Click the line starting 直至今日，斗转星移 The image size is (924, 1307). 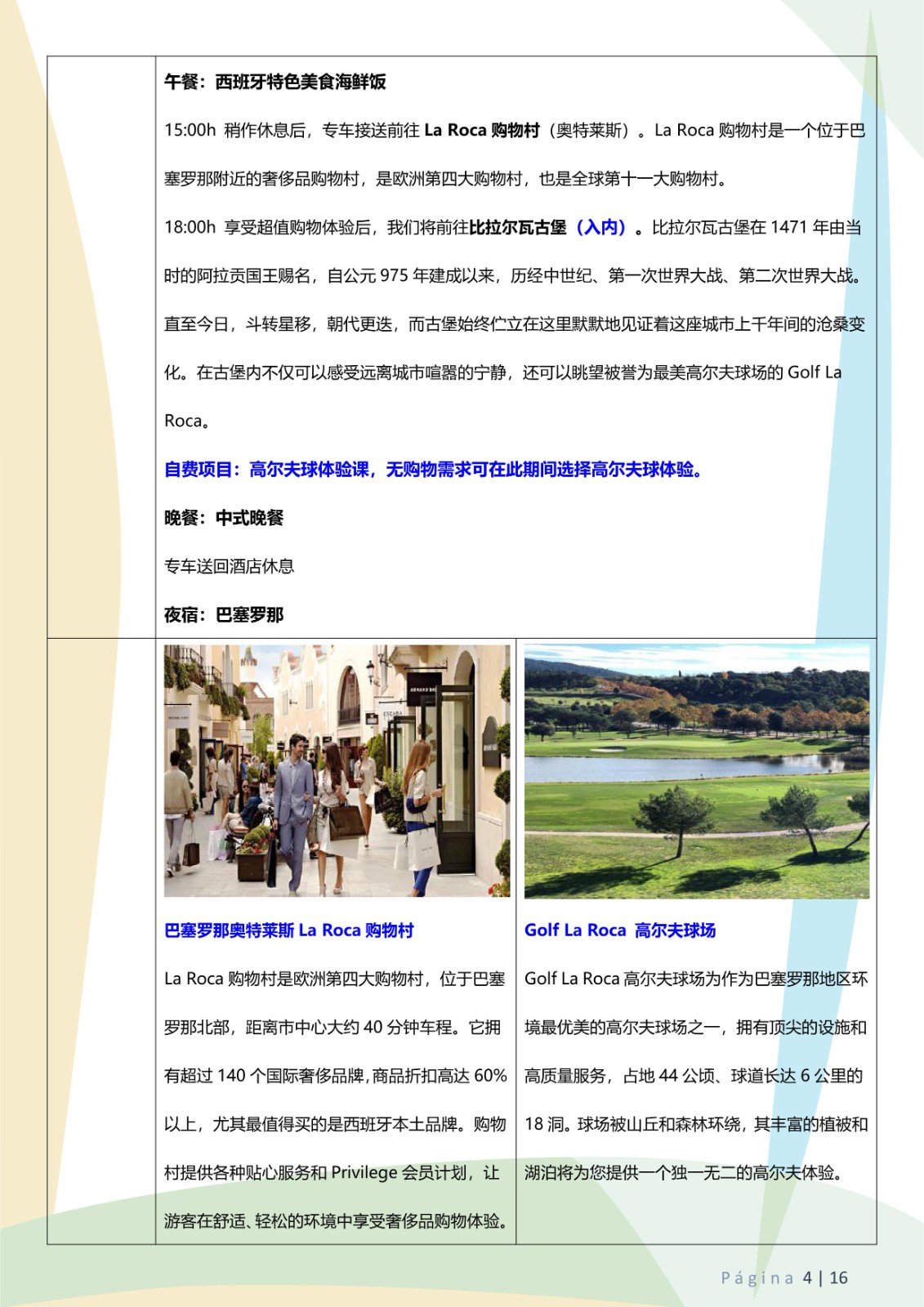point(515,324)
